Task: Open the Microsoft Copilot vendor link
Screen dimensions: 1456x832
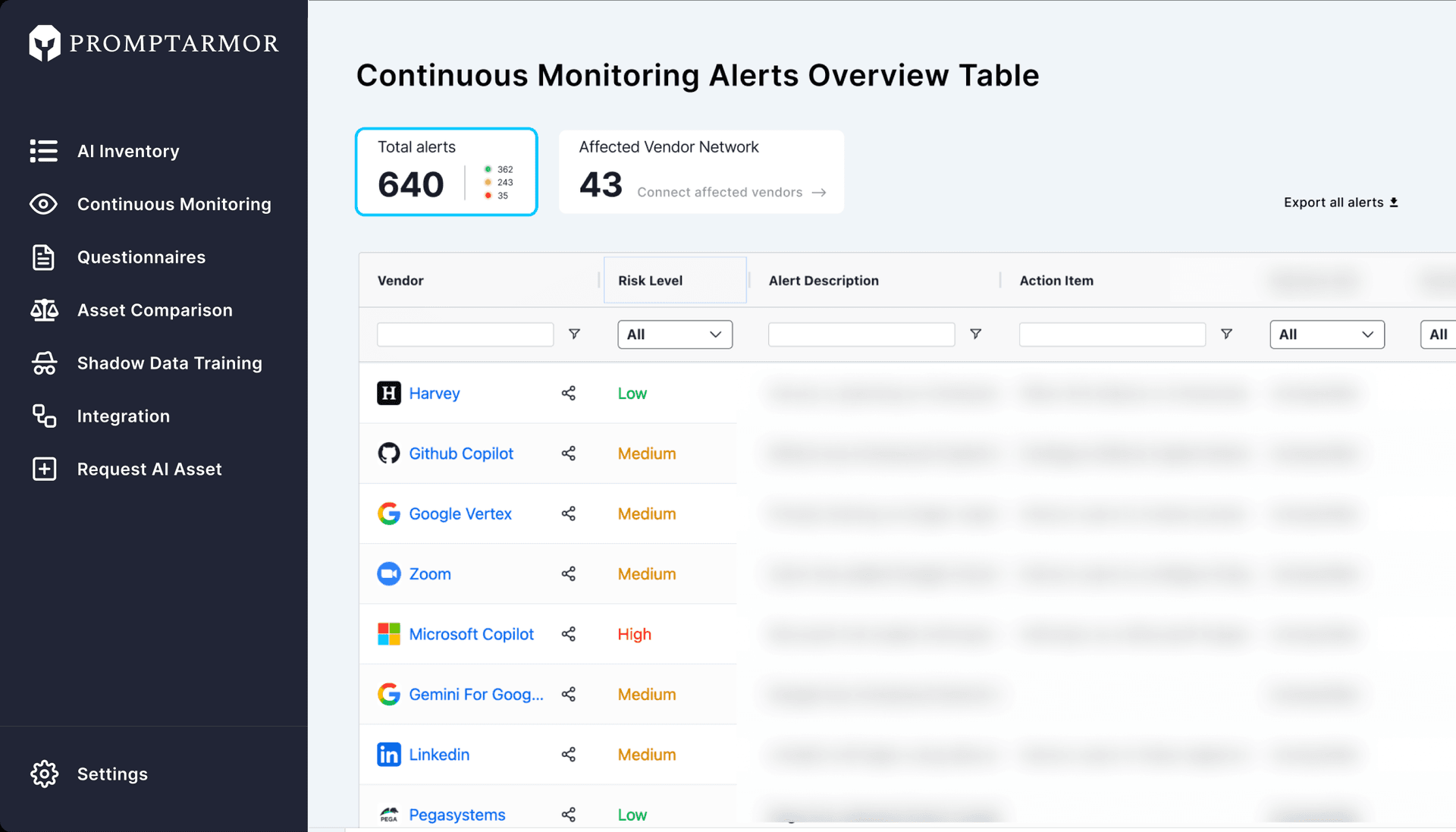Action: pyautogui.click(x=472, y=634)
